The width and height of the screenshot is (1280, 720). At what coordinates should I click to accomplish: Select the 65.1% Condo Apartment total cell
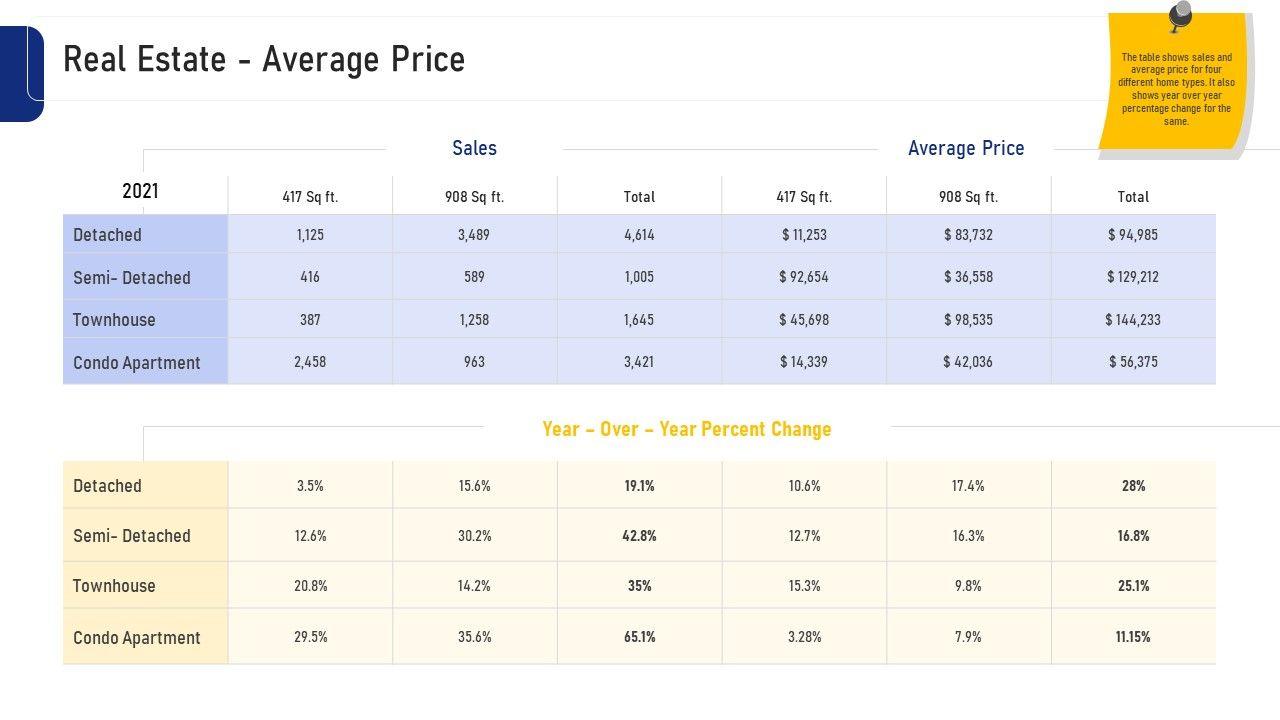[x=639, y=637]
